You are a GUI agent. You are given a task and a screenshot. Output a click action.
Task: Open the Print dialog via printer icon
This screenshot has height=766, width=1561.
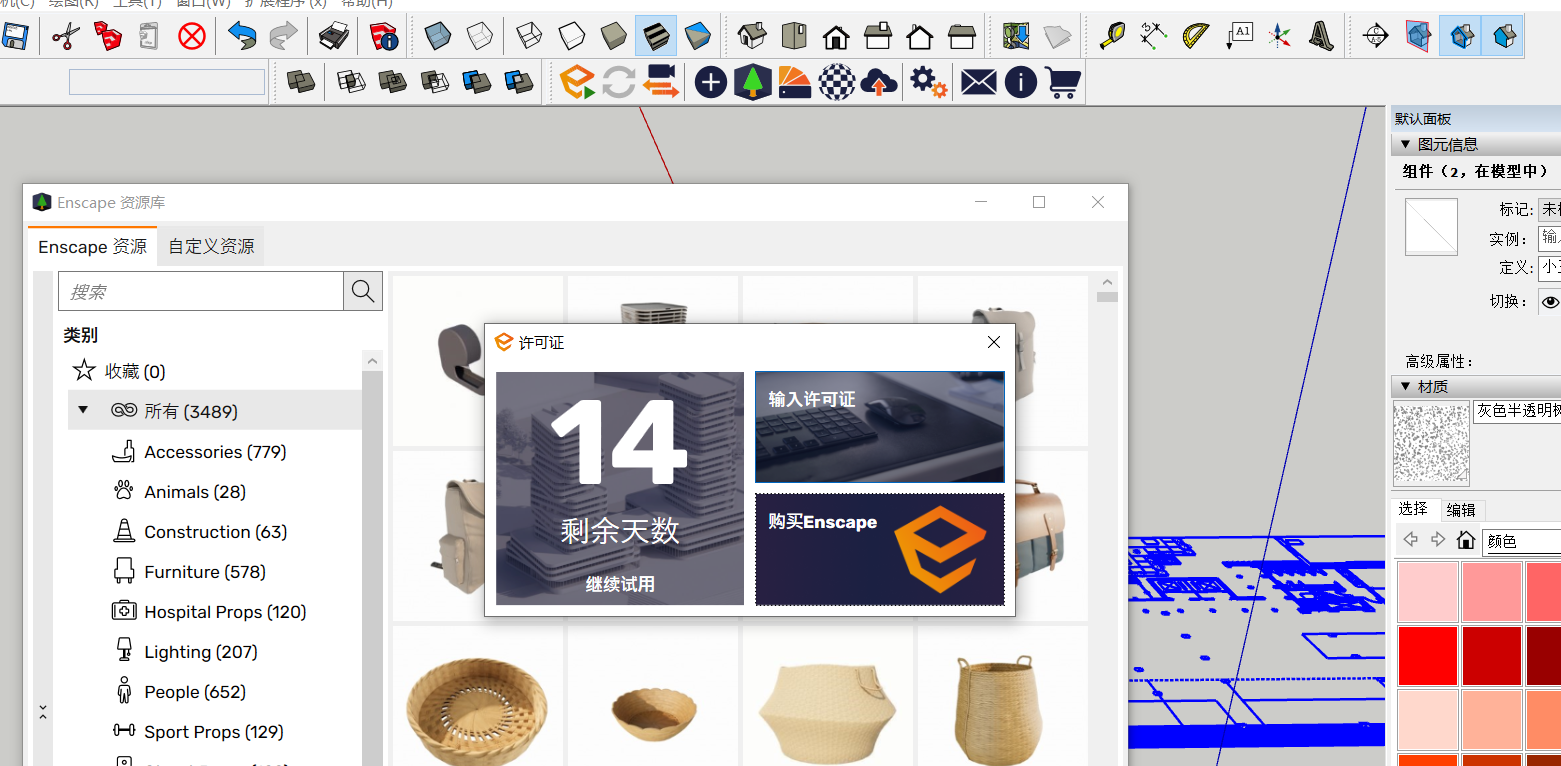[x=334, y=37]
